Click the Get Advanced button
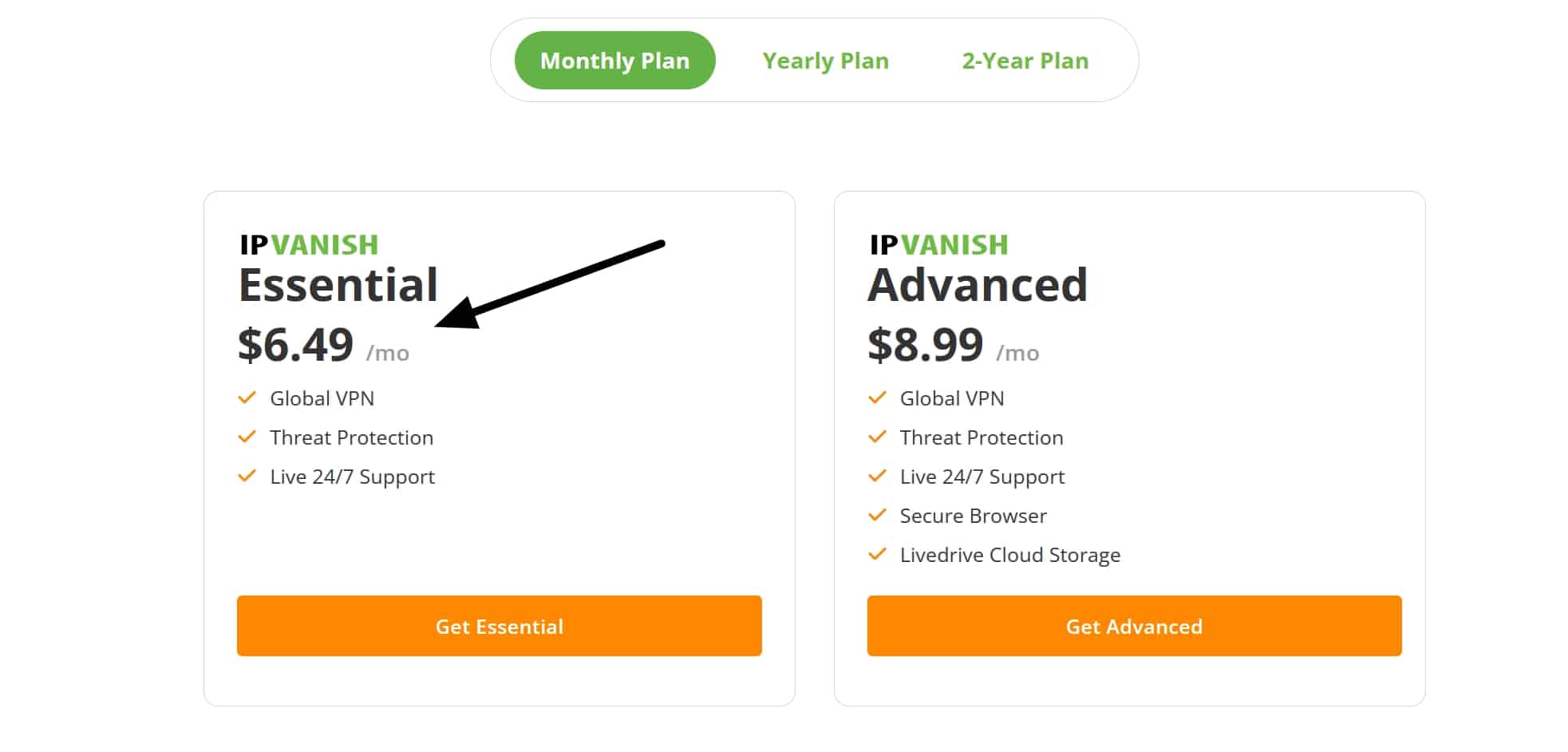 [x=1134, y=626]
